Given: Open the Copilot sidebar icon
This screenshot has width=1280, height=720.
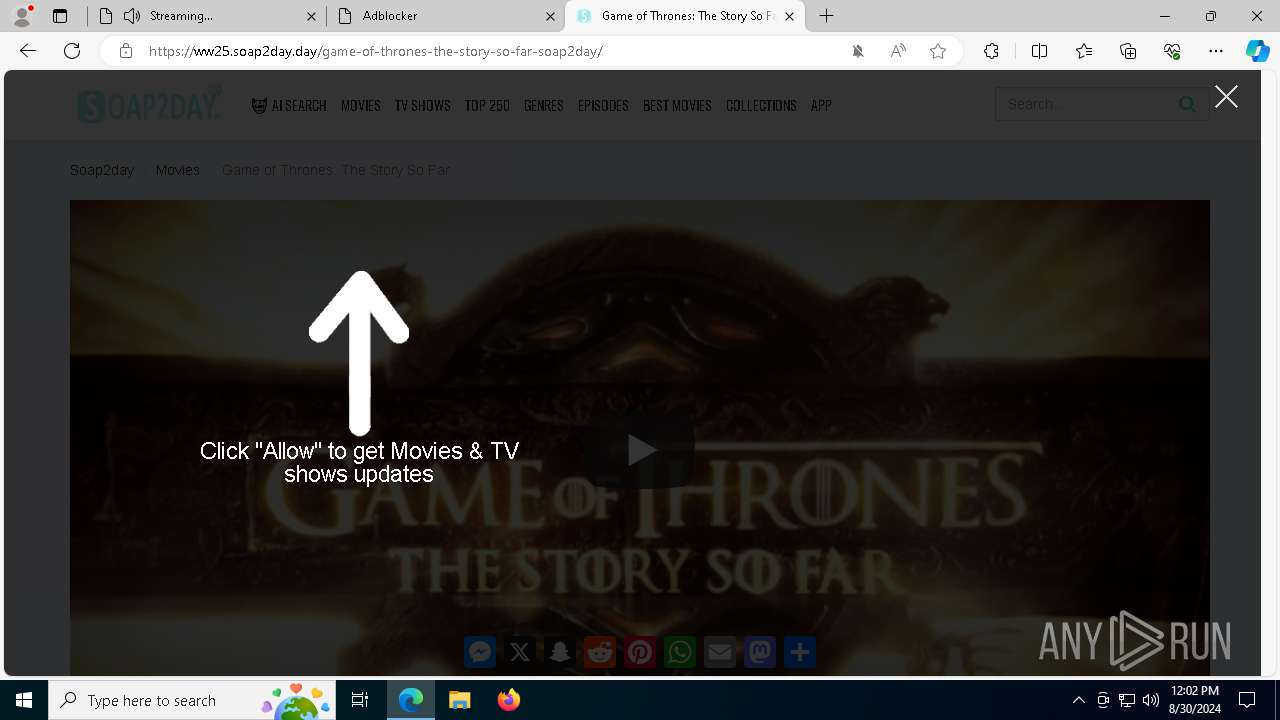Looking at the screenshot, I should 1257,51.
